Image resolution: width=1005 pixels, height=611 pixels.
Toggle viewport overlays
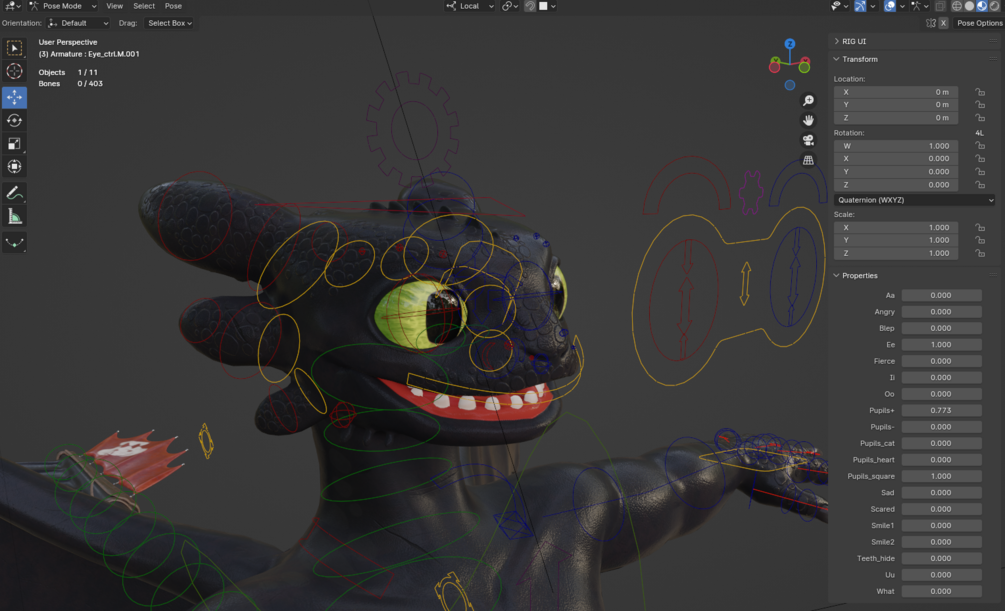click(x=890, y=6)
